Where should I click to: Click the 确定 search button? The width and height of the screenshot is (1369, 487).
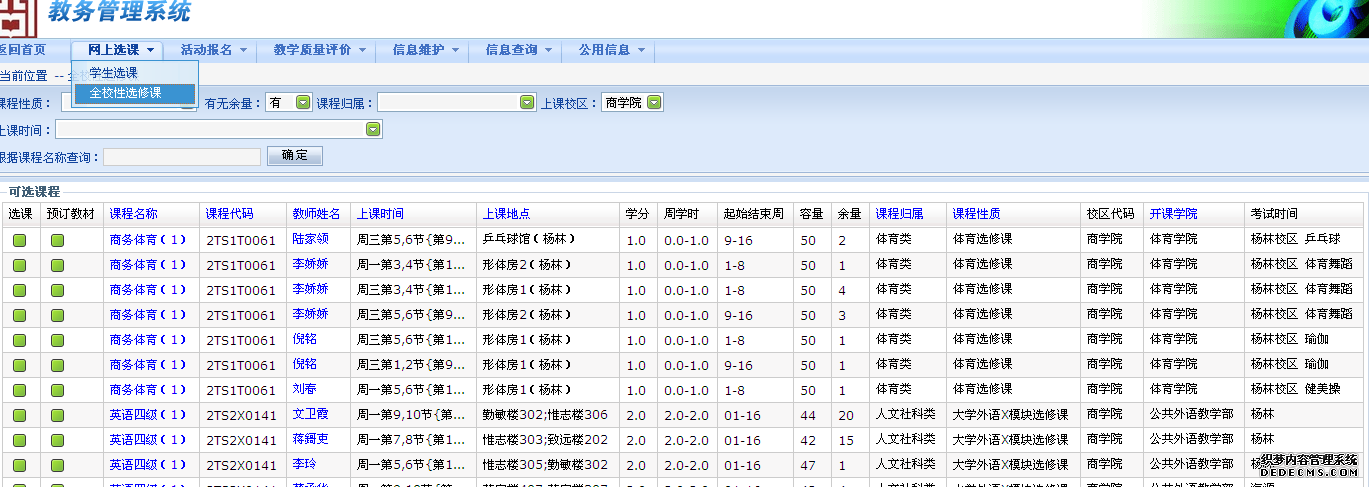[x=295, y=155]
